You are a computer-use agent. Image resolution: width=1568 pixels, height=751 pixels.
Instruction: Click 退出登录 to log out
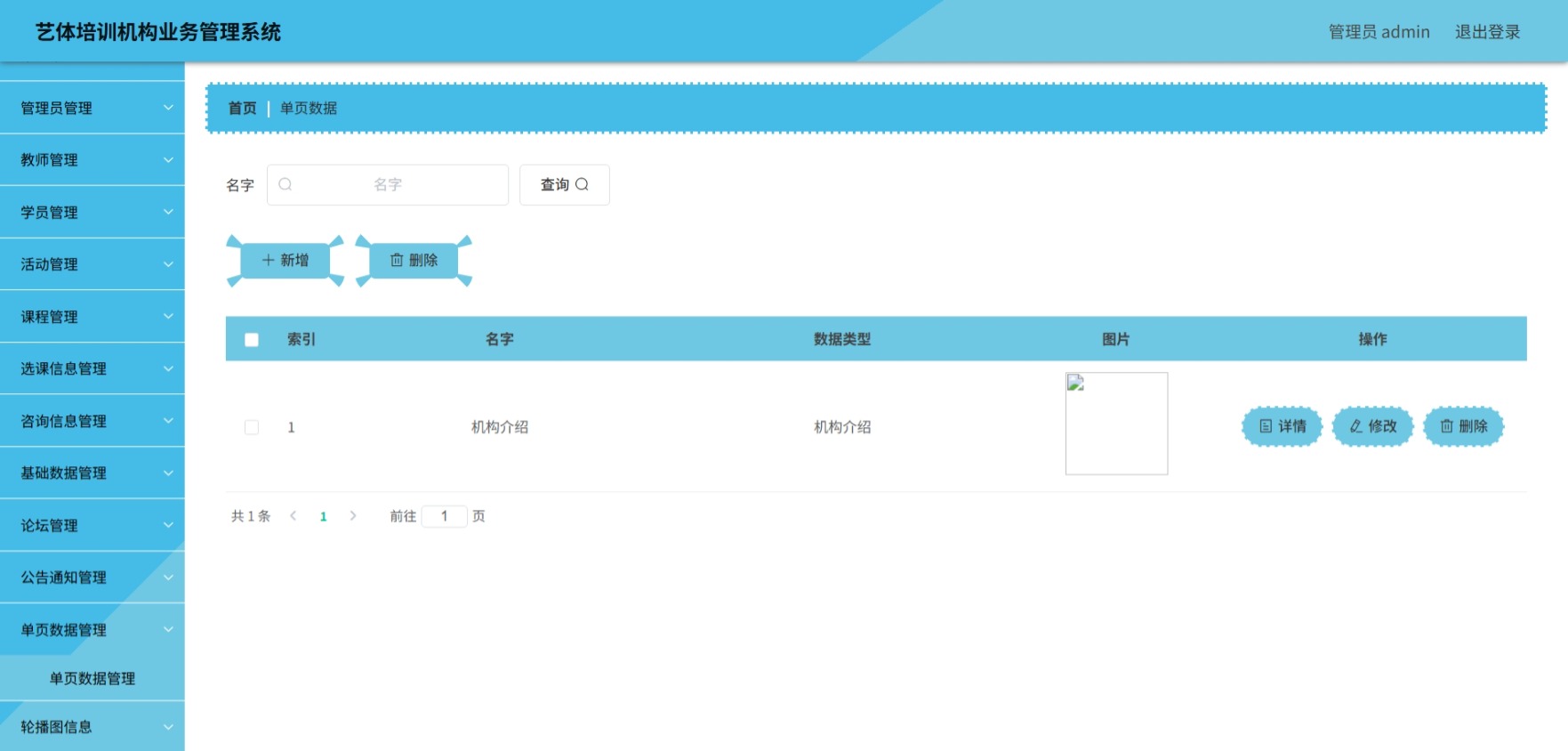coord(1487,32)
